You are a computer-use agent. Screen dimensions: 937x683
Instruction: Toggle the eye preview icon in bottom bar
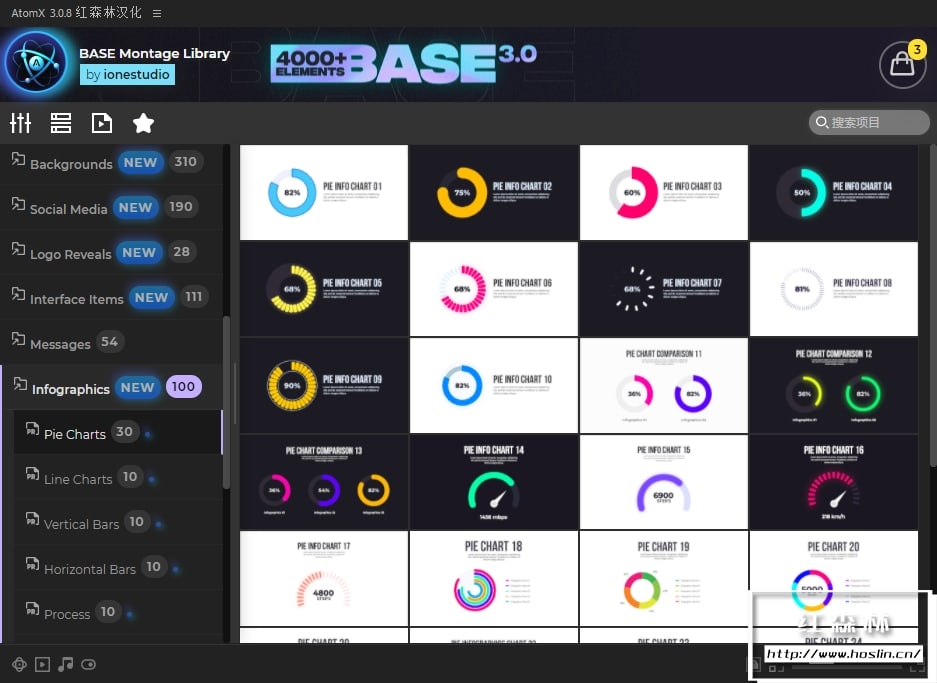pyautogui.click(x=88, y=664)
